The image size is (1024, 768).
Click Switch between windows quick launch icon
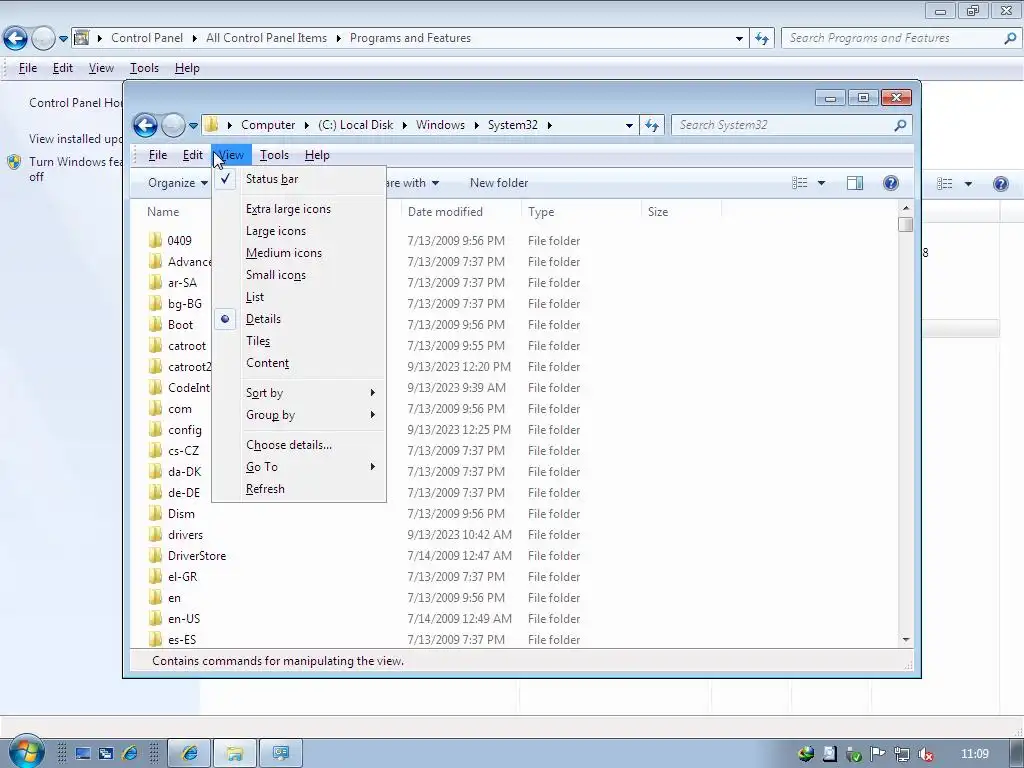point(106,754)
